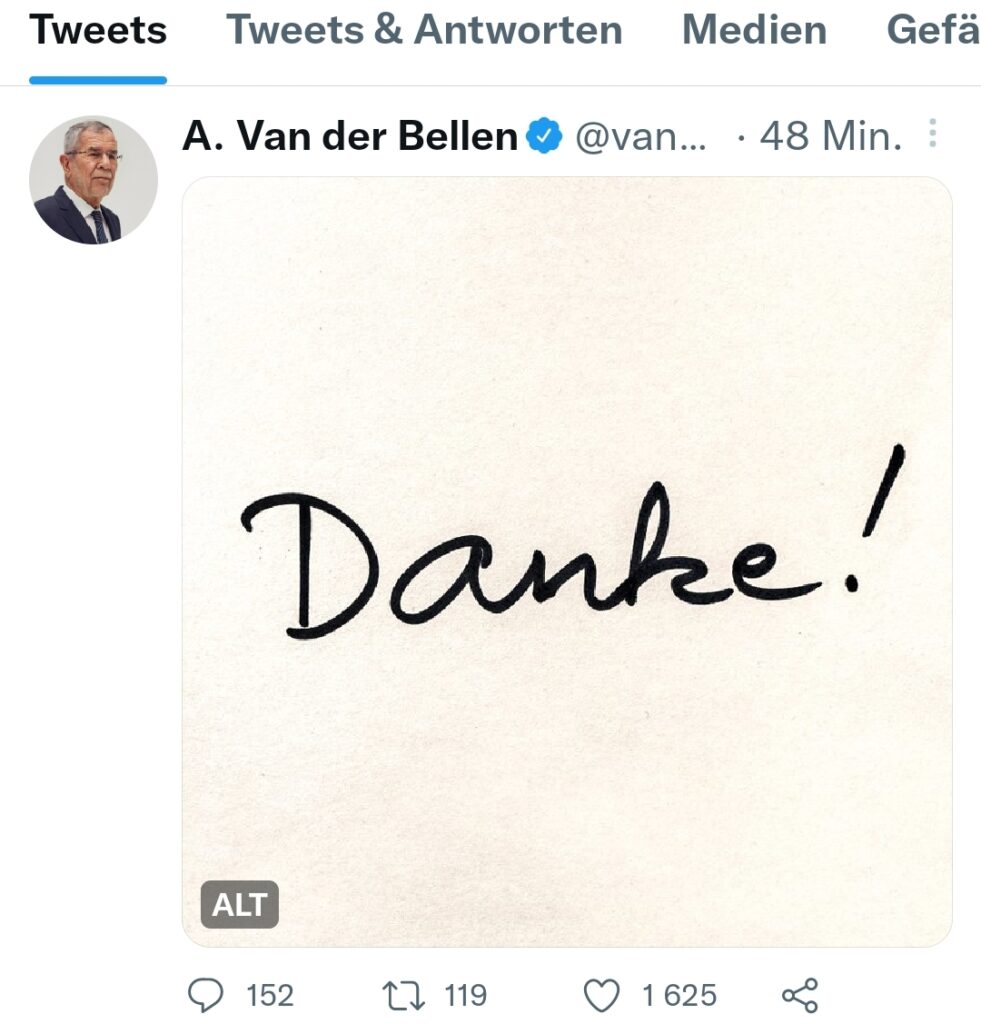Open the partially visible Gefä tab
Screen dimensions: 981x1024
(932, 31)
